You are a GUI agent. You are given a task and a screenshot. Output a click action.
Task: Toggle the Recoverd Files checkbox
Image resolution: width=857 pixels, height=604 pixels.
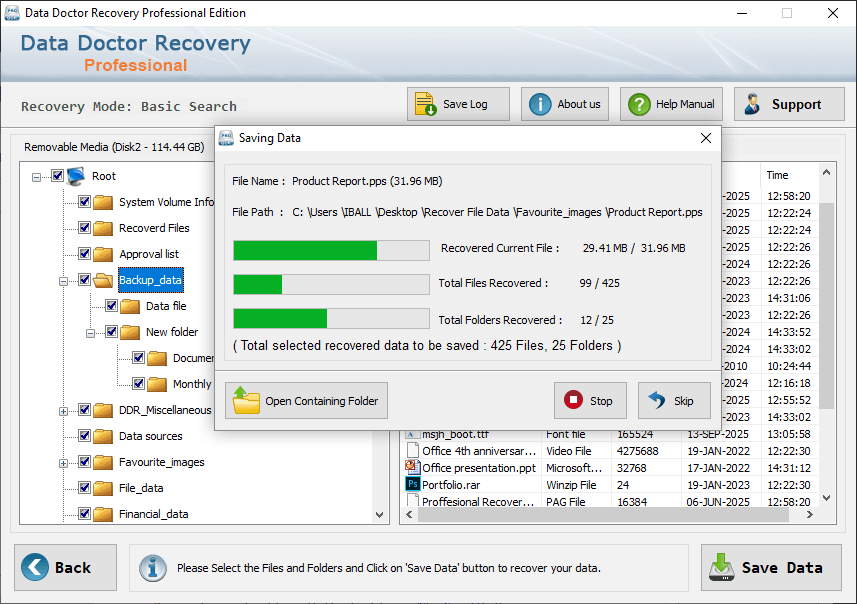(x=84, y=227)
